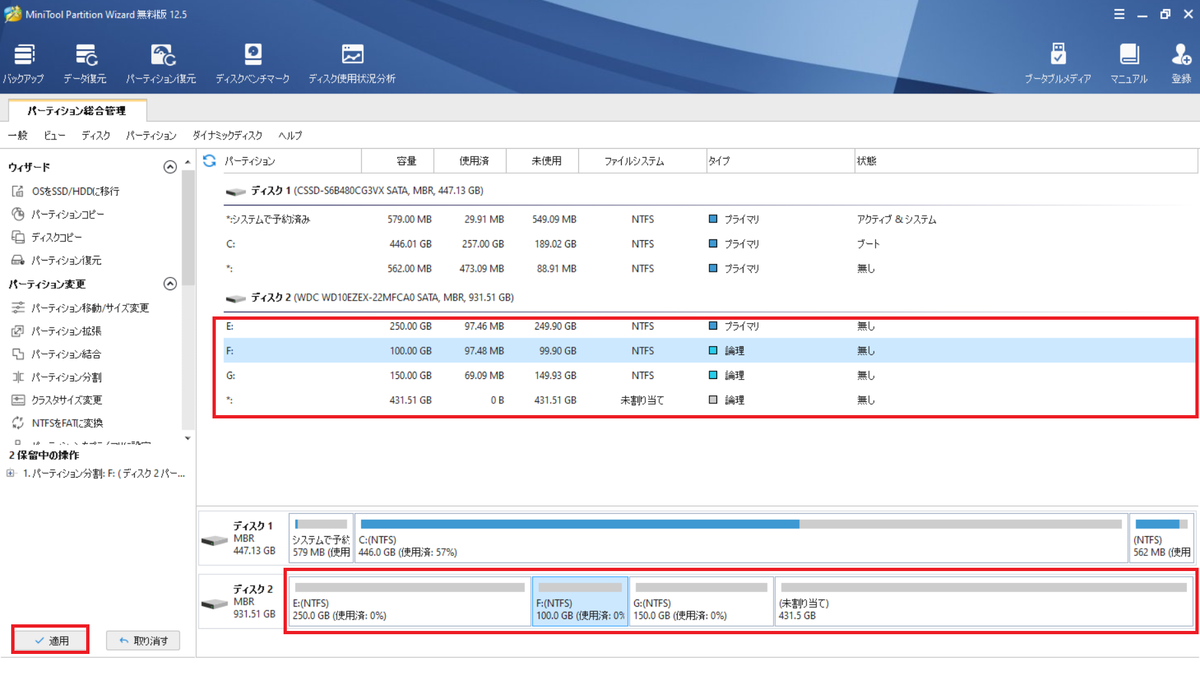This screenshot has height=675, width=1200.
Task: Click the ディスク 1 drive icon in the disk map
Action: point(215,540)
